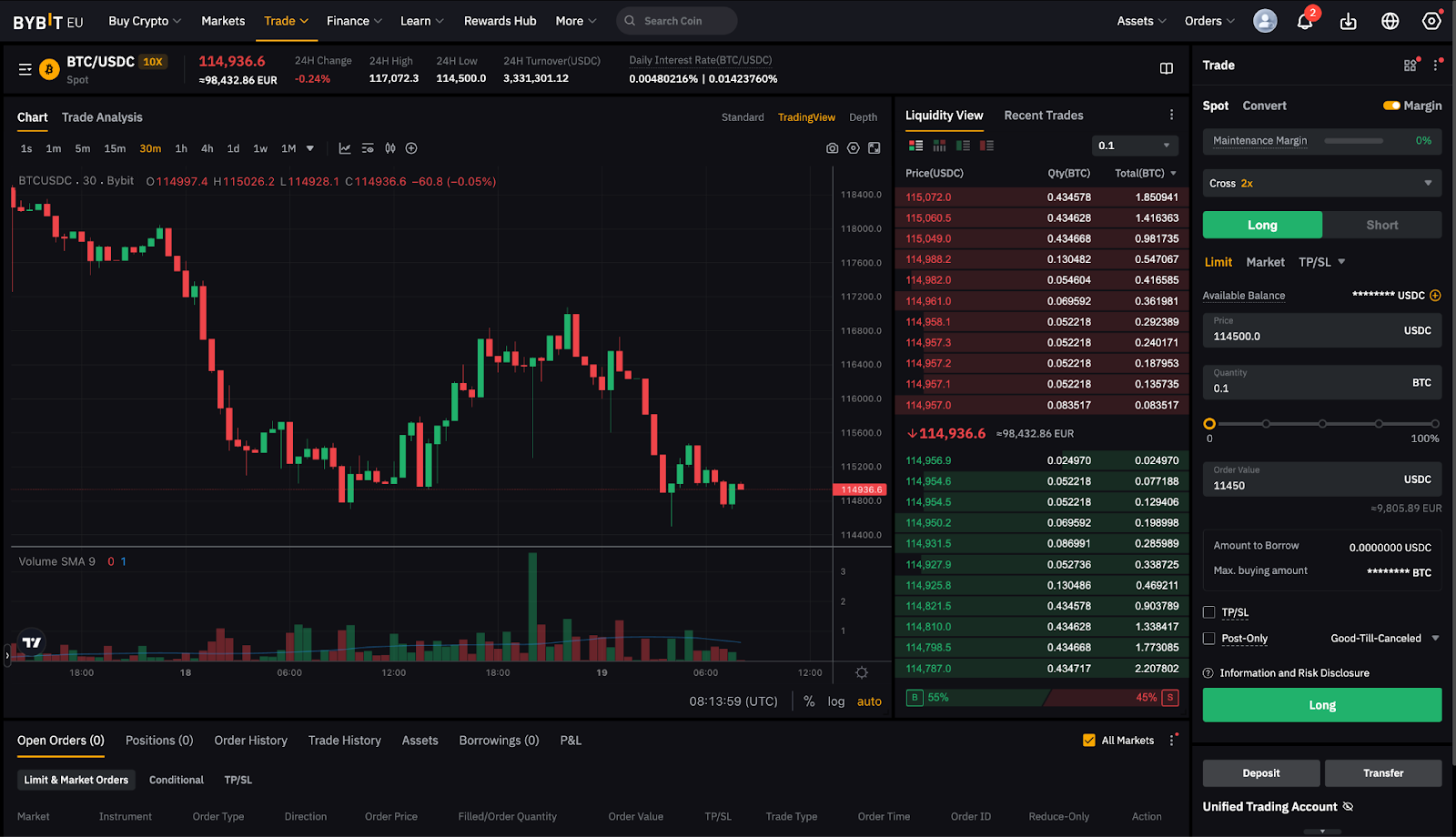The image size is (1456, 837).
Task: Click the Deposit button
Action: pyautogui.click(x=1260, y=773)
